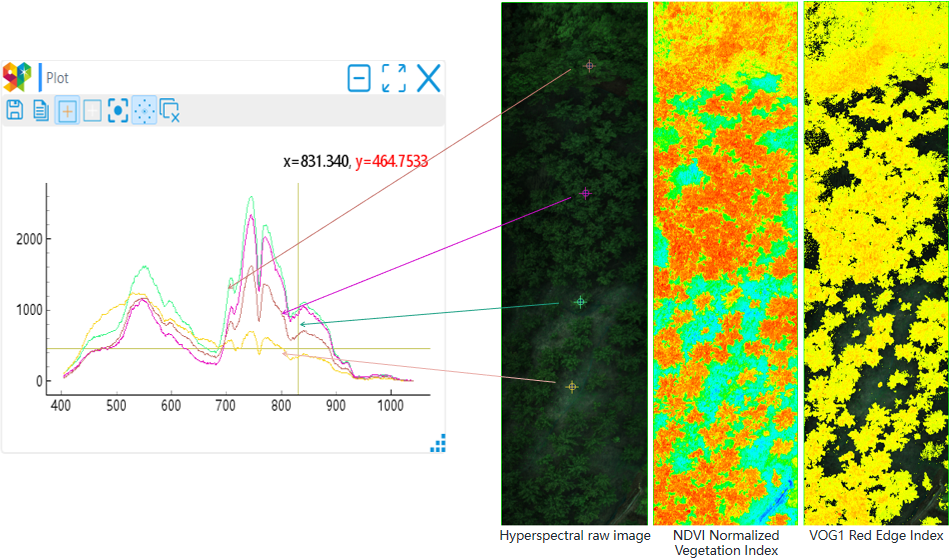
Task: Click the 'VOG1 Red Edge Index' caption
Action: [x=876, y=536]
